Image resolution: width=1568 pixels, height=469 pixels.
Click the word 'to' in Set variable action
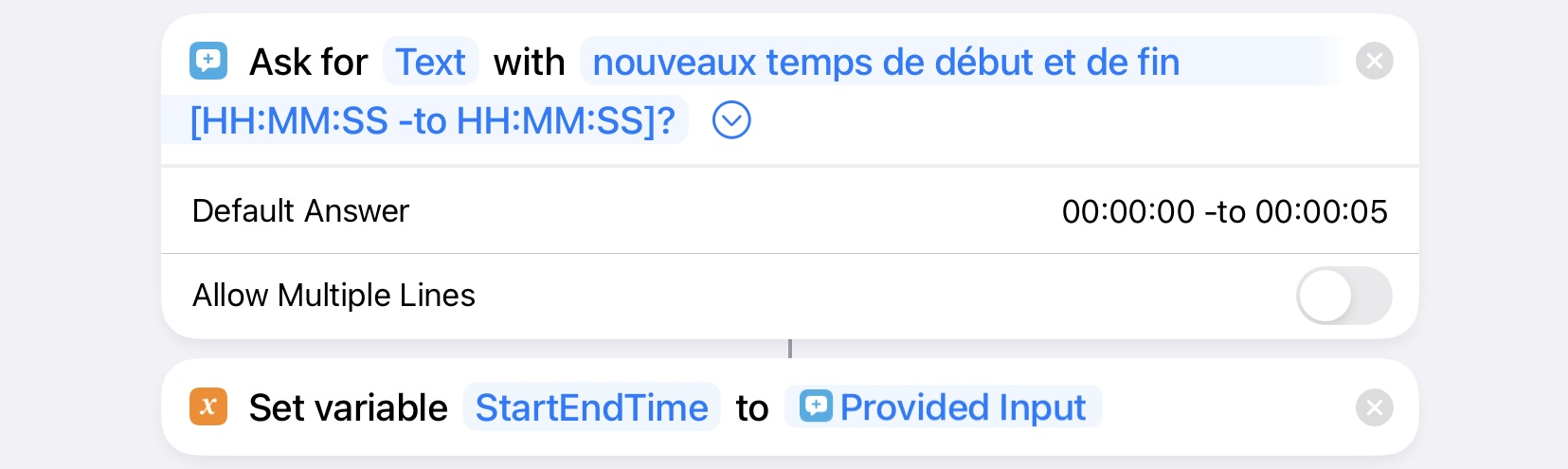tap(752, 408)
